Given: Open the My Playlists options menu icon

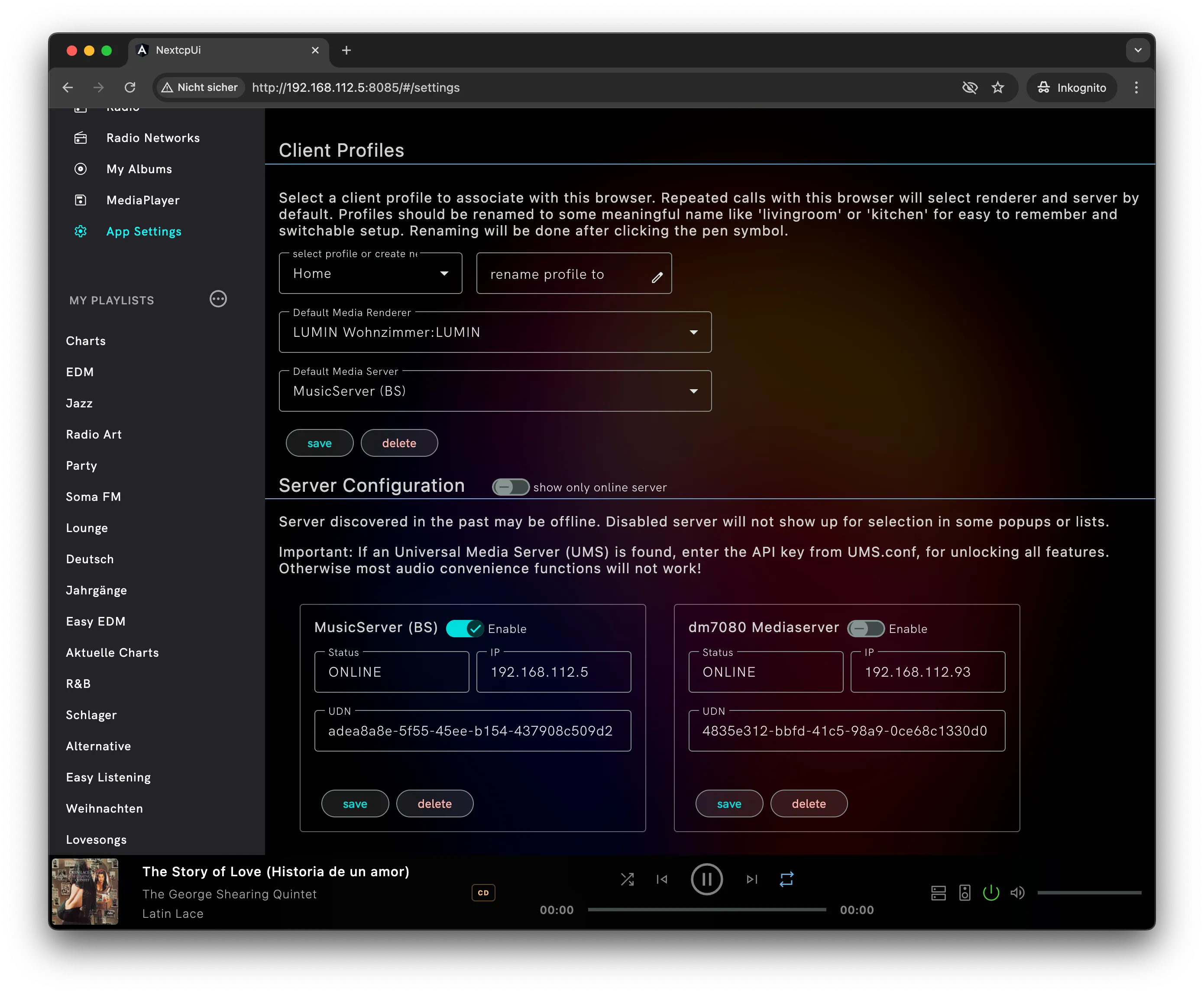Looking at the screenshot, I should 218,300.
